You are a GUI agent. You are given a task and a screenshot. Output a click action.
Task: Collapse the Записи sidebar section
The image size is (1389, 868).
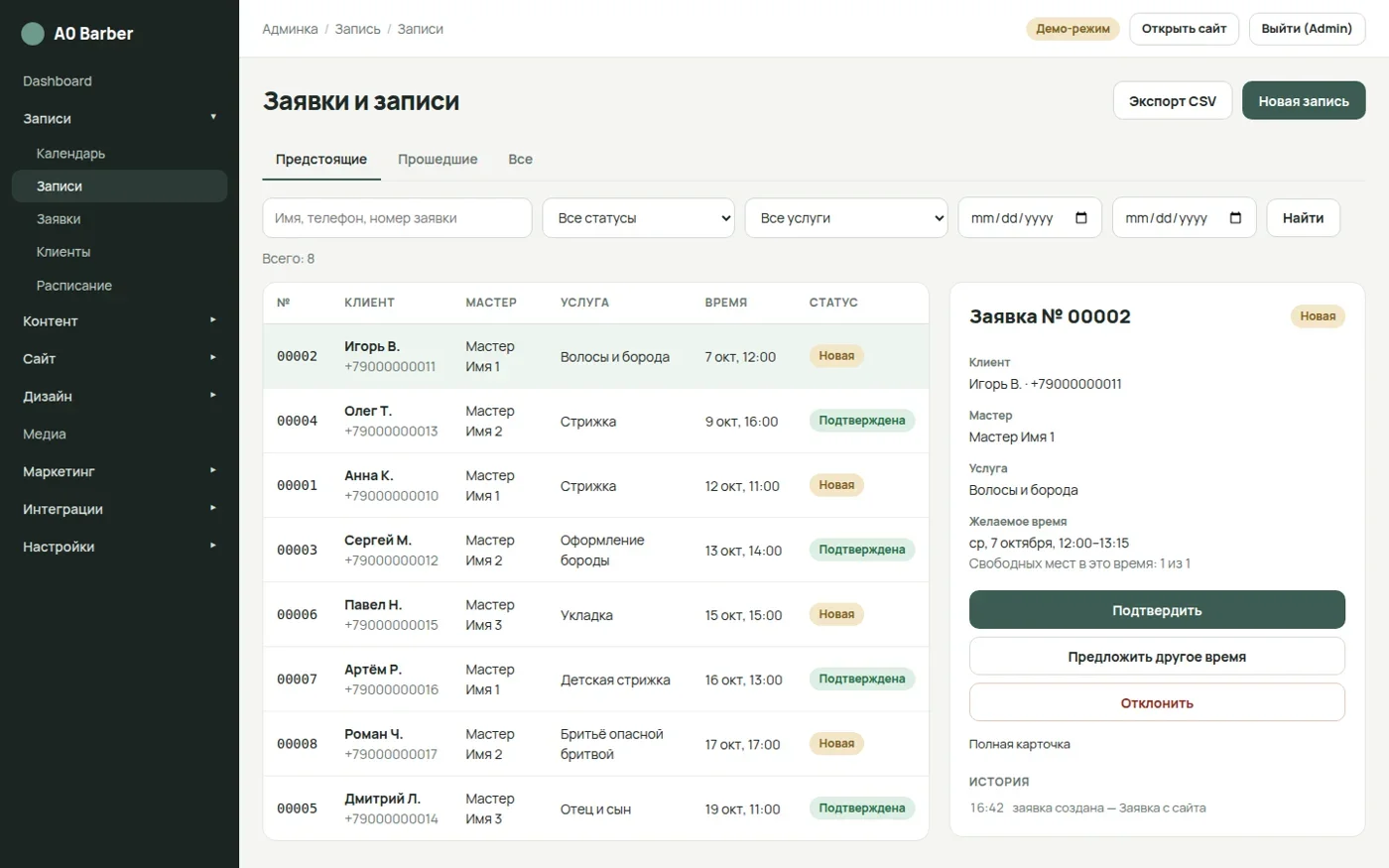pos(119,118)
